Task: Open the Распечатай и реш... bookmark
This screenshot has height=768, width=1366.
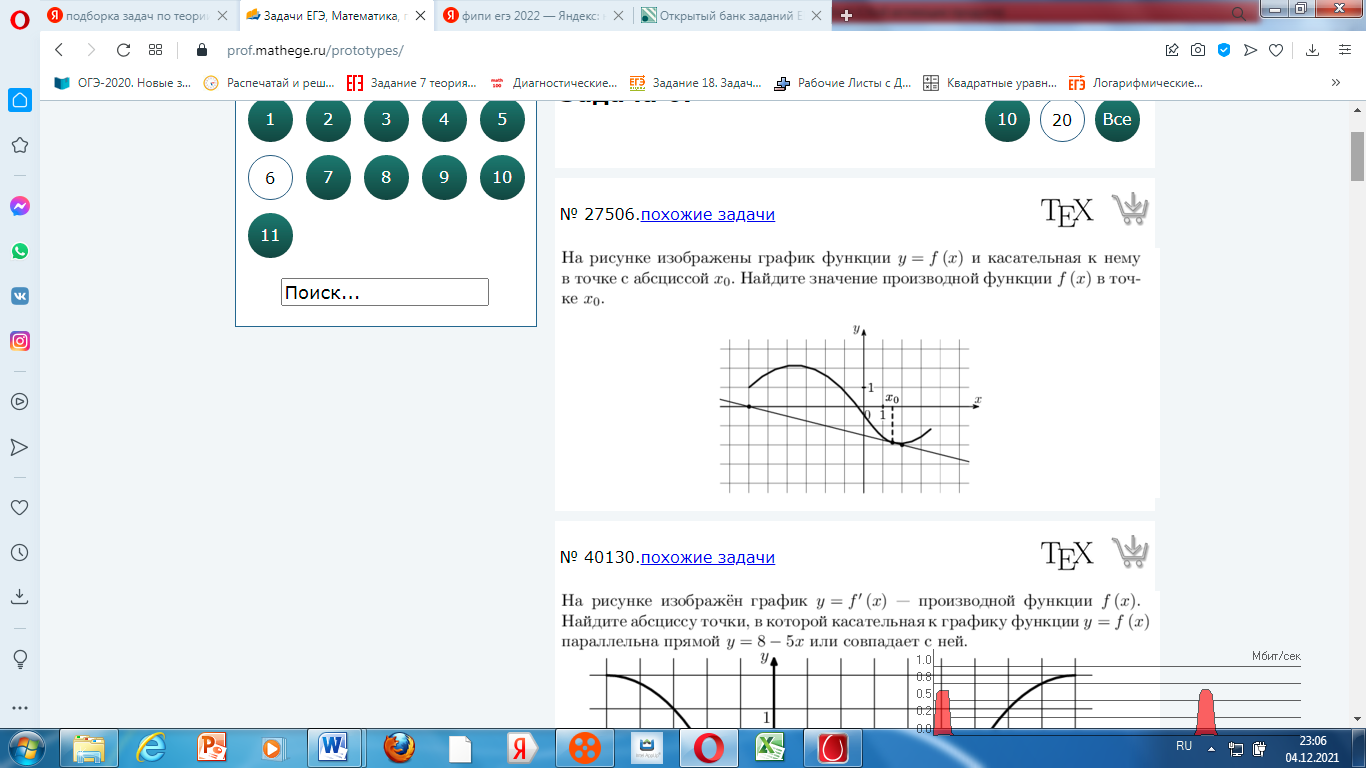Action: tap(269, 83)
